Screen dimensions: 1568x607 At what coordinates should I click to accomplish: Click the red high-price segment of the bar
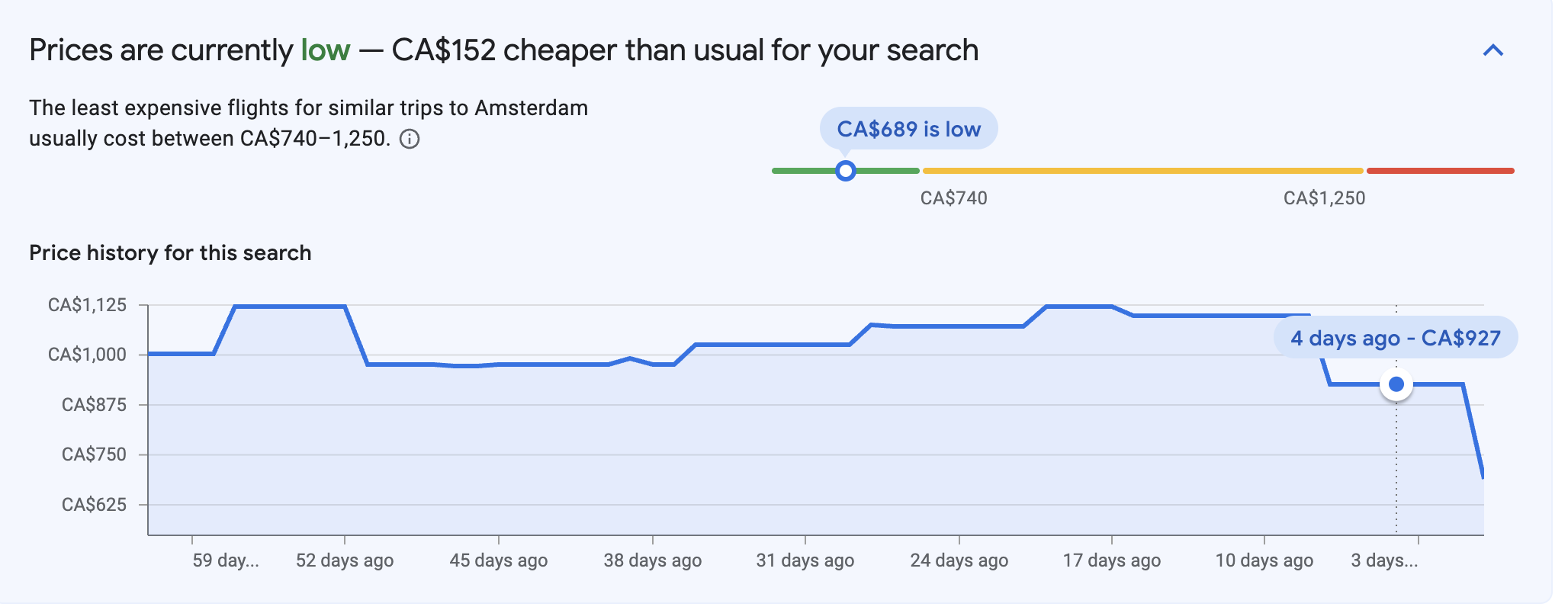pyautogui.click(x=1440, y=171)
